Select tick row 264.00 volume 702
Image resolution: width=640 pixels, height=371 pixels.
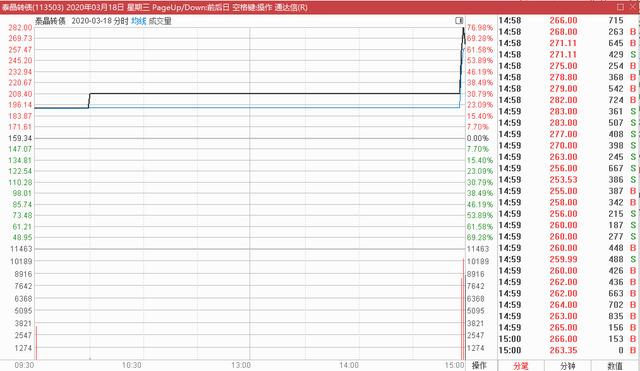point(568,305)
